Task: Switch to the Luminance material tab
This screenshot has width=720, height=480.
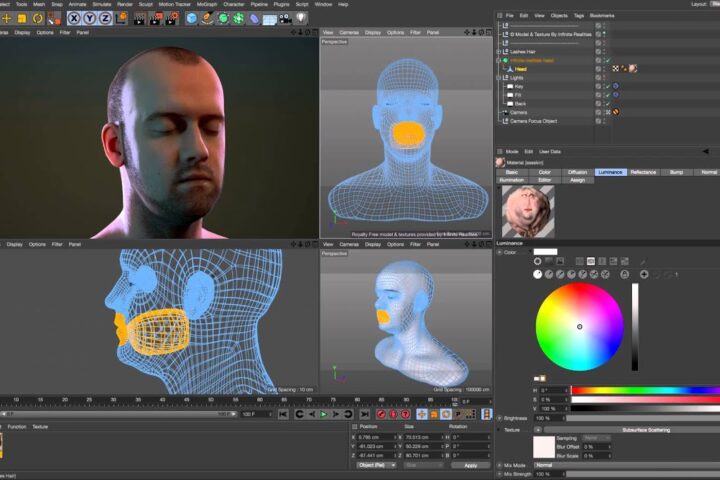Action: click(610, 172)
